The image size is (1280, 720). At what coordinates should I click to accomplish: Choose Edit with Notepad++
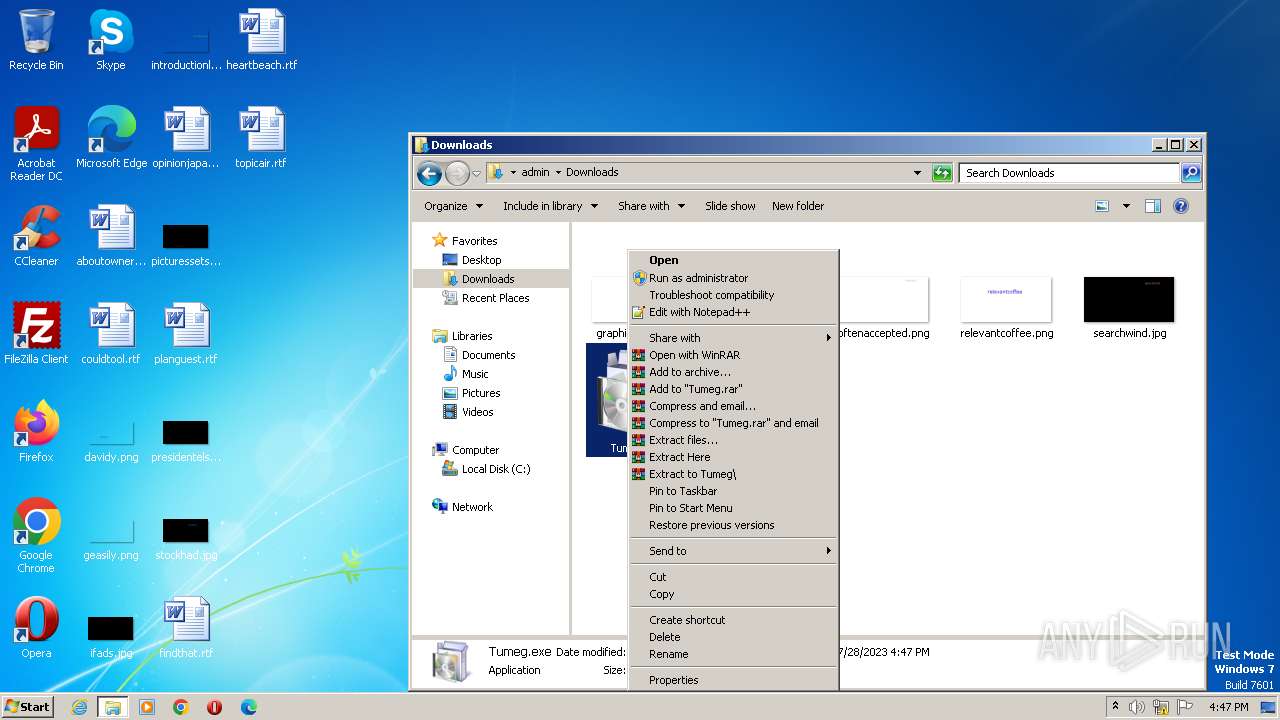coord(733,312)
